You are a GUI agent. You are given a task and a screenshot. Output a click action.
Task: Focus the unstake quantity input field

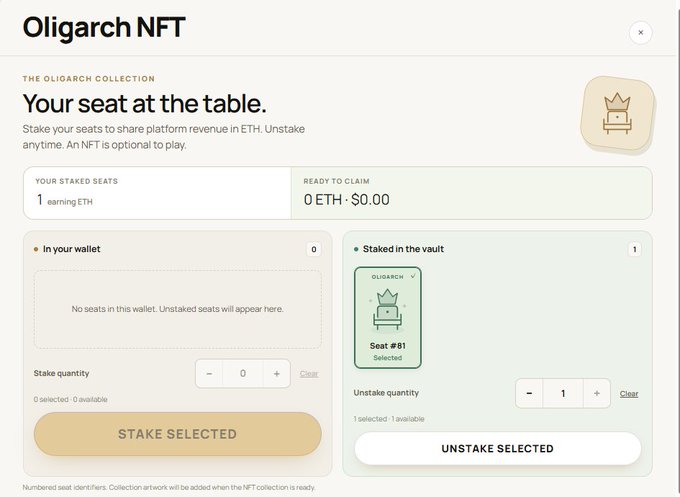click(563, 393)
